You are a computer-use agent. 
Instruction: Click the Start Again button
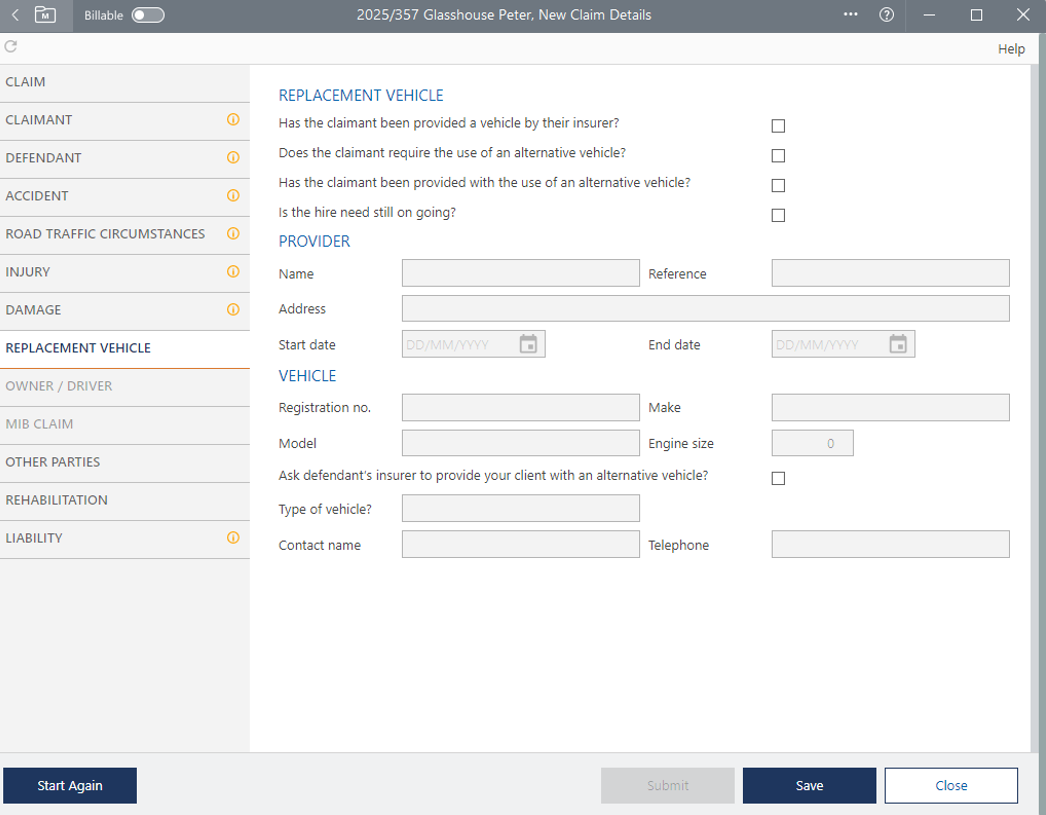pos(70,786)
